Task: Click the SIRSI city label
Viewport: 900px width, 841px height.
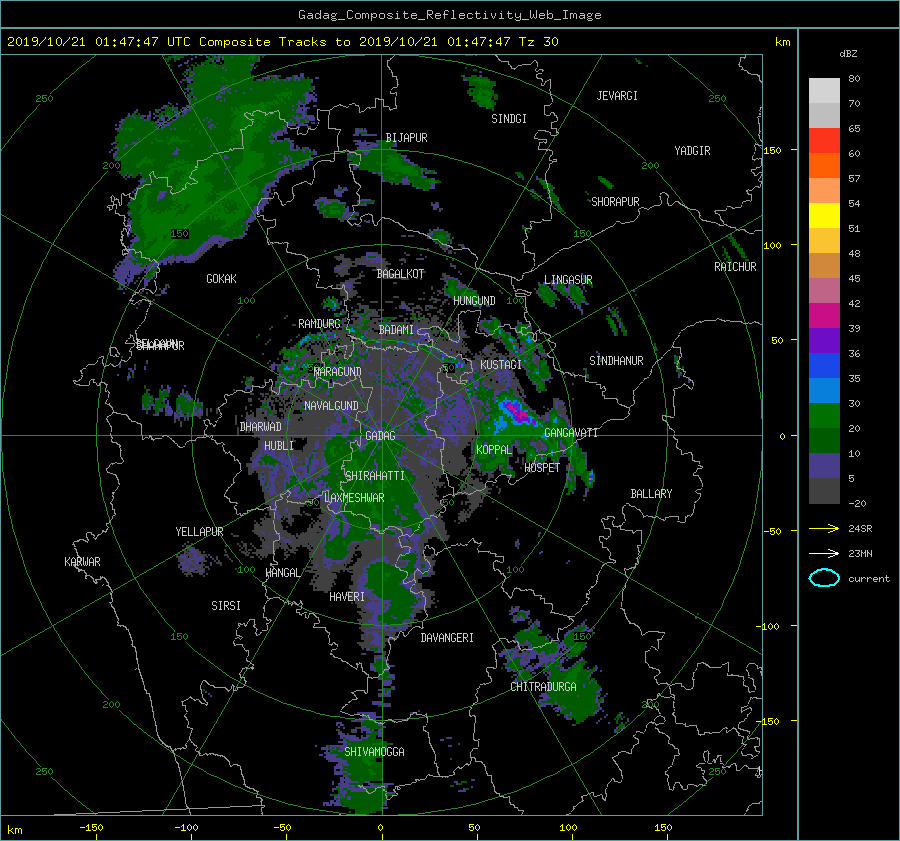Action: coord(226,606)
